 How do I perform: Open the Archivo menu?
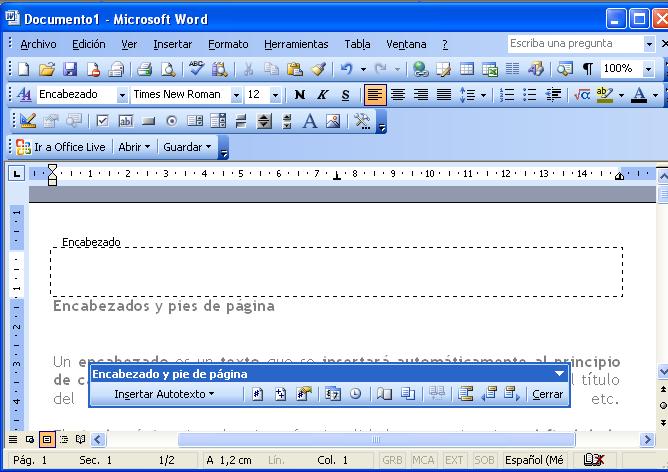click(38, 44)
